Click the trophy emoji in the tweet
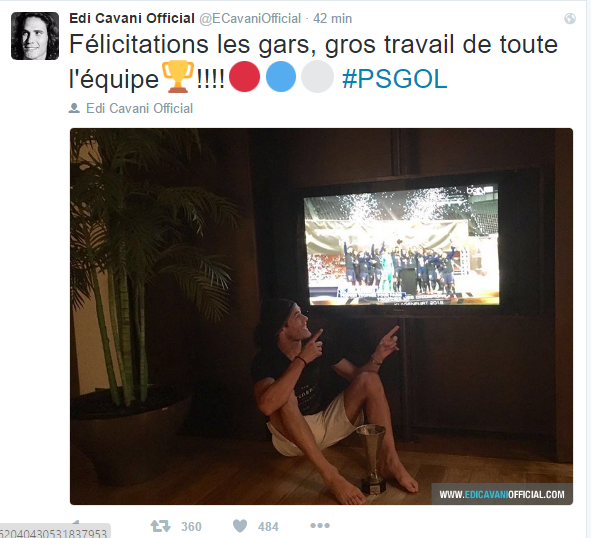The image size is (591, 538). (178, 77)
